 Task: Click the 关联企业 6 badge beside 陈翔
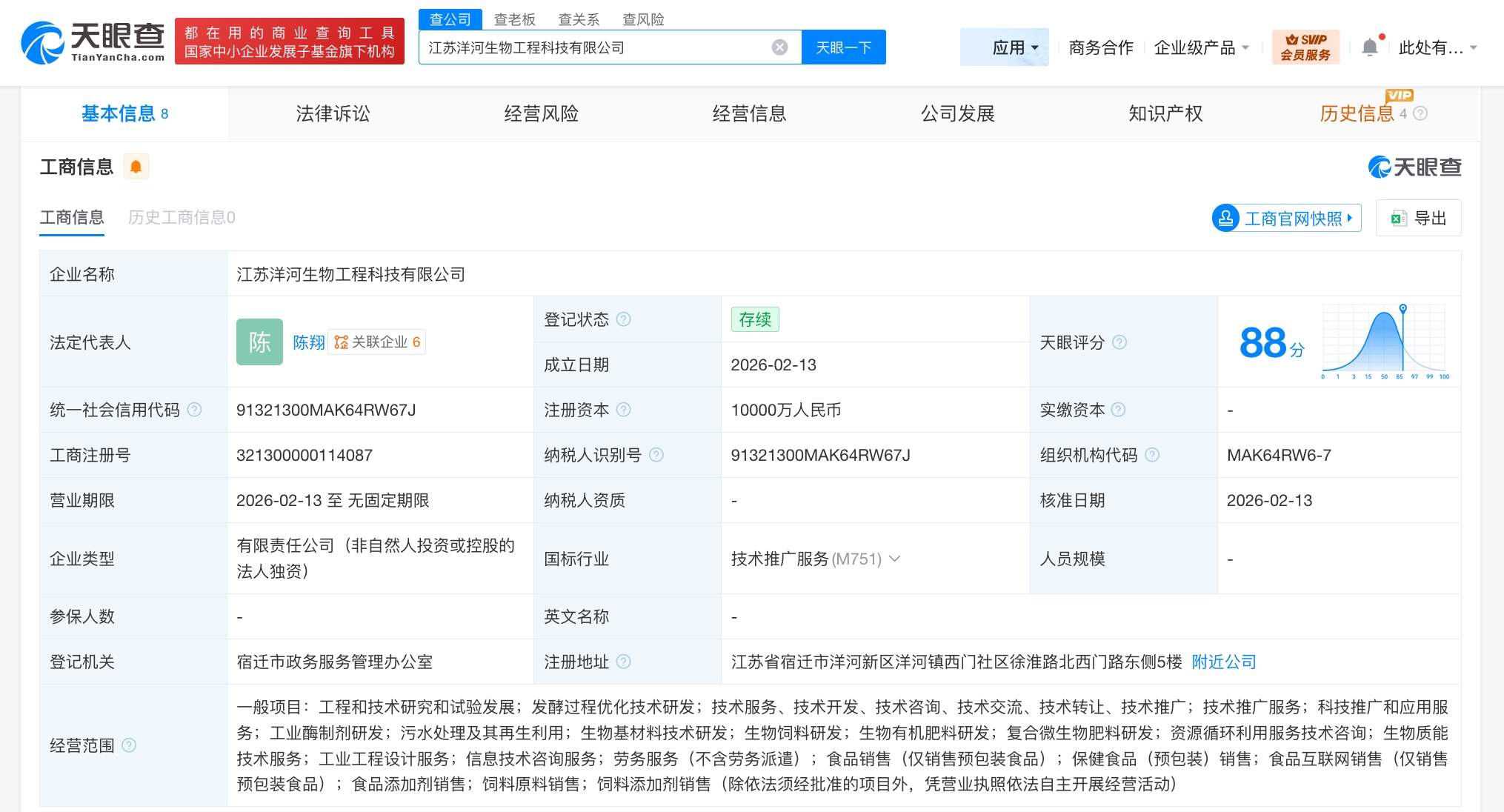[x=376, y=342]
